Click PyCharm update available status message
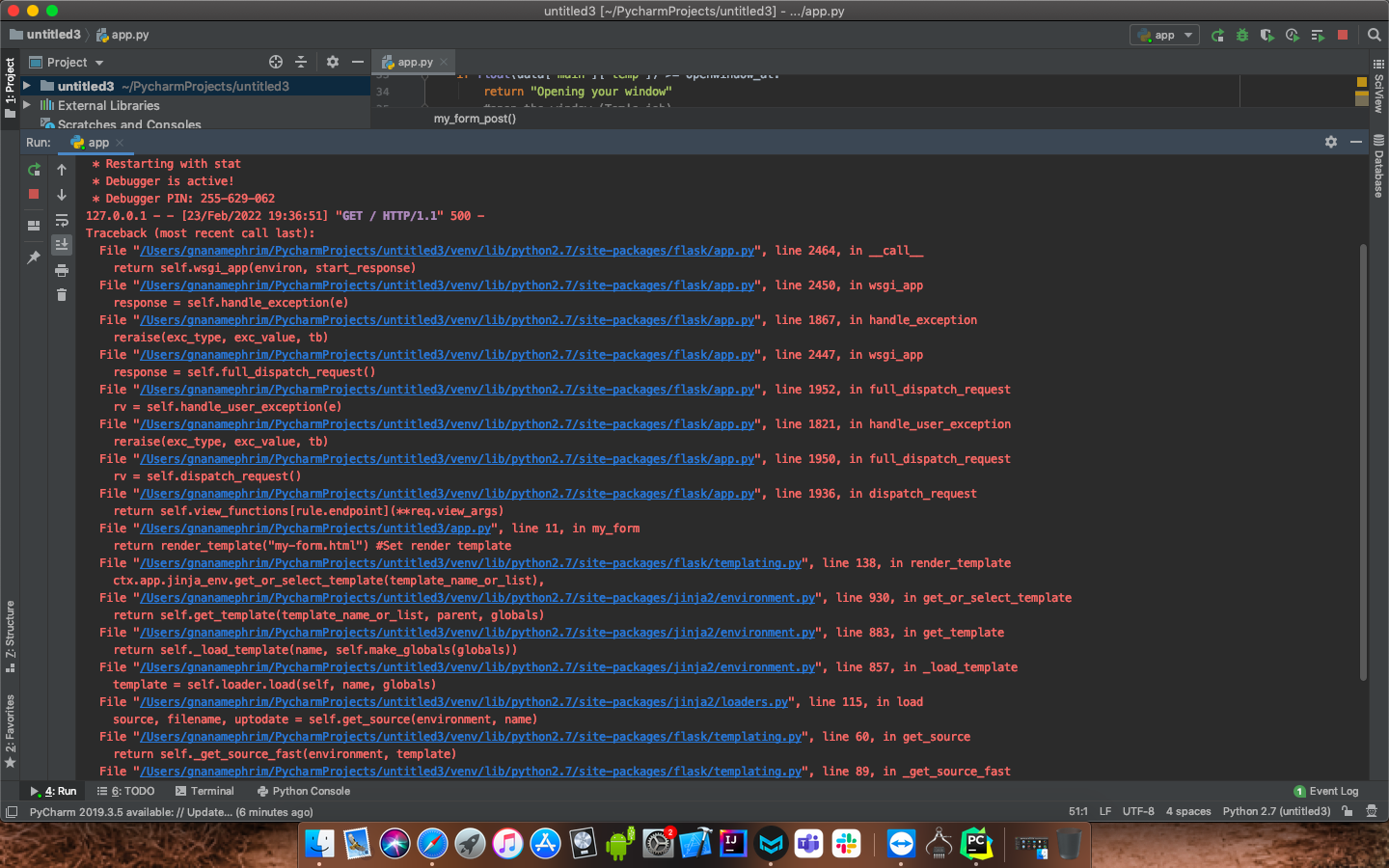This screenshot has height=868, width=1389. [171, 812]
